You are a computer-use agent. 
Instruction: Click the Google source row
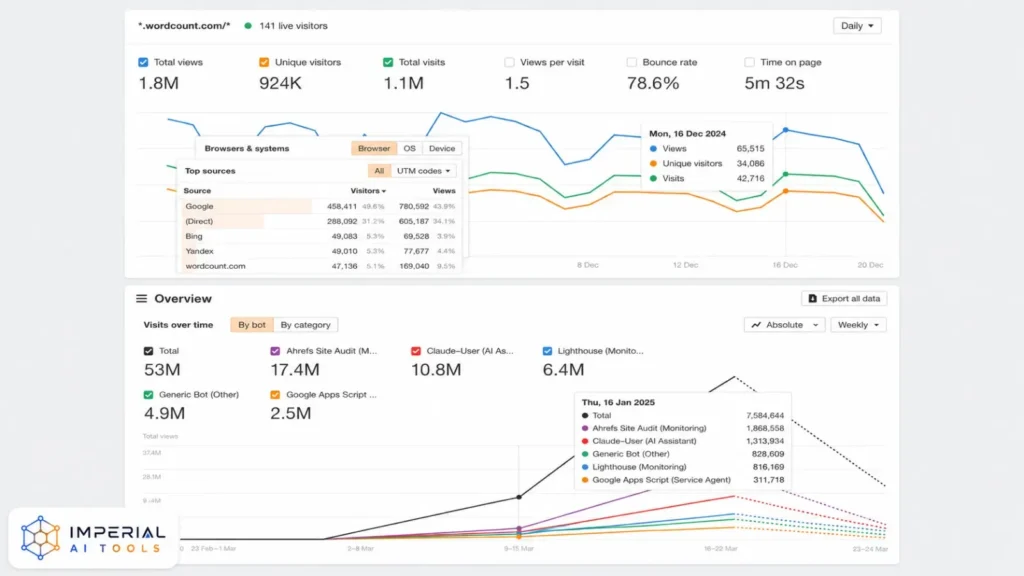click(x=320, y=206)
